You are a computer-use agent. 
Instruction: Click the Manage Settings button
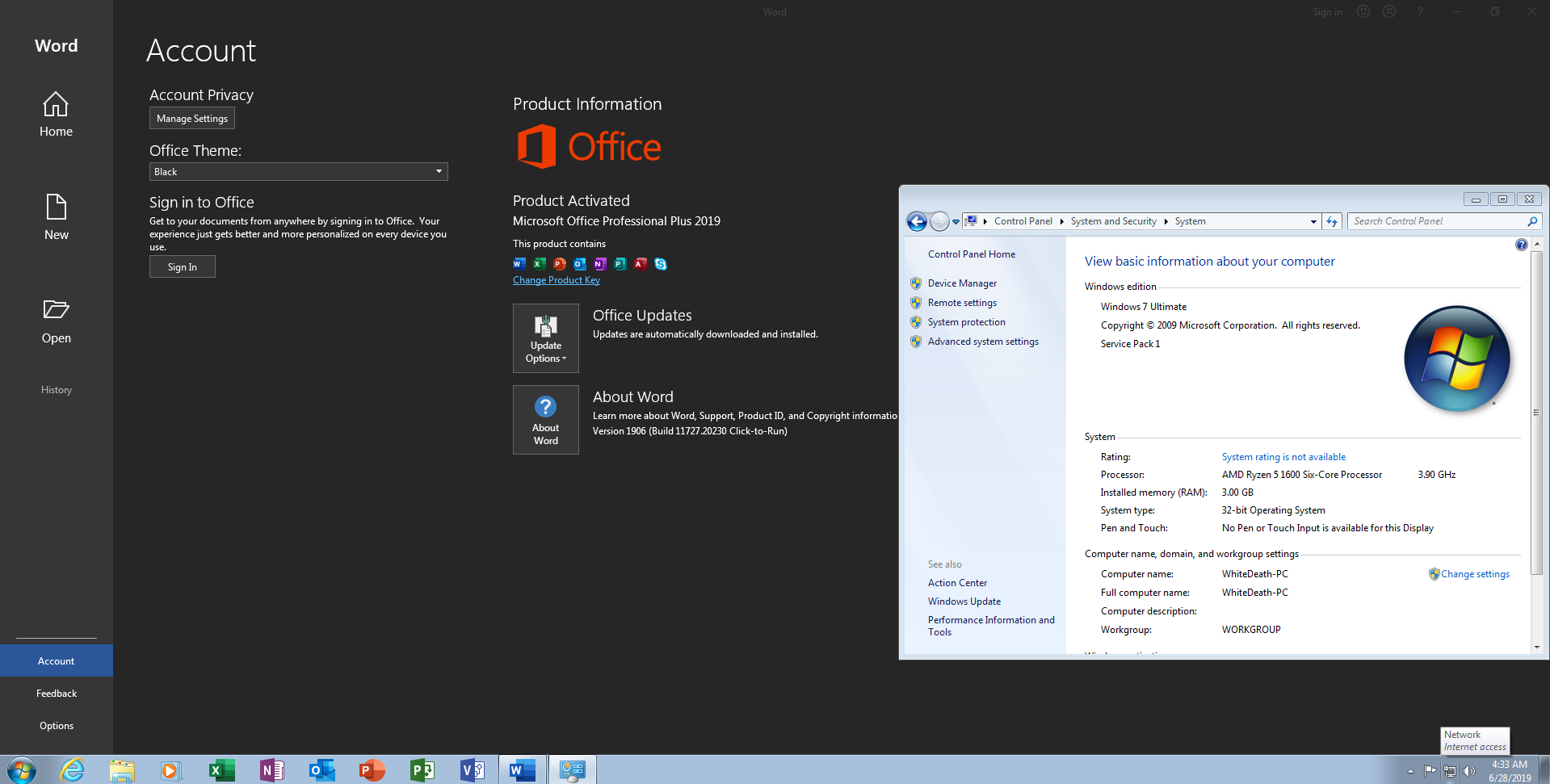tap(192, 119)
